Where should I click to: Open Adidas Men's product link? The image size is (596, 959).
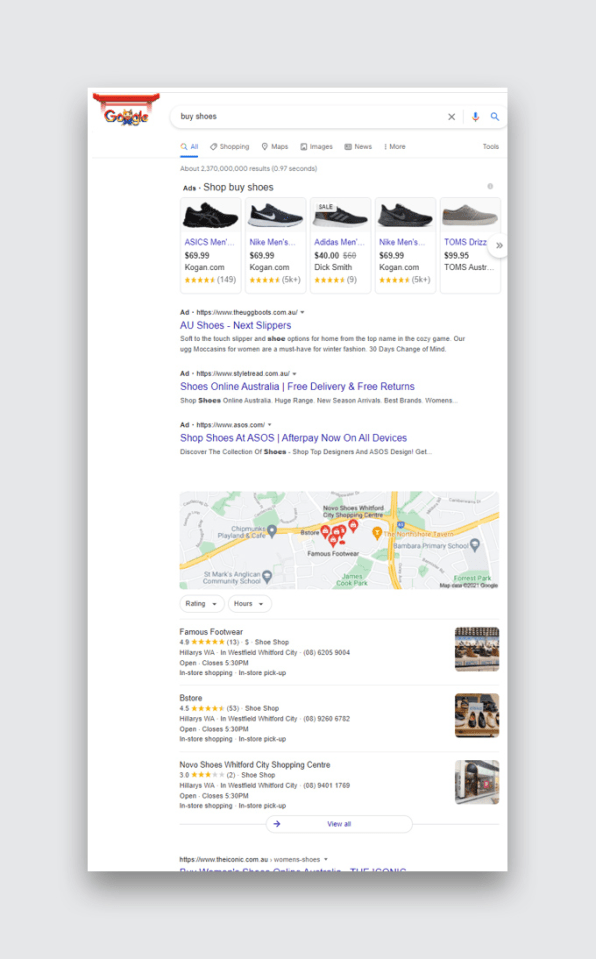[x=339, y=242]
